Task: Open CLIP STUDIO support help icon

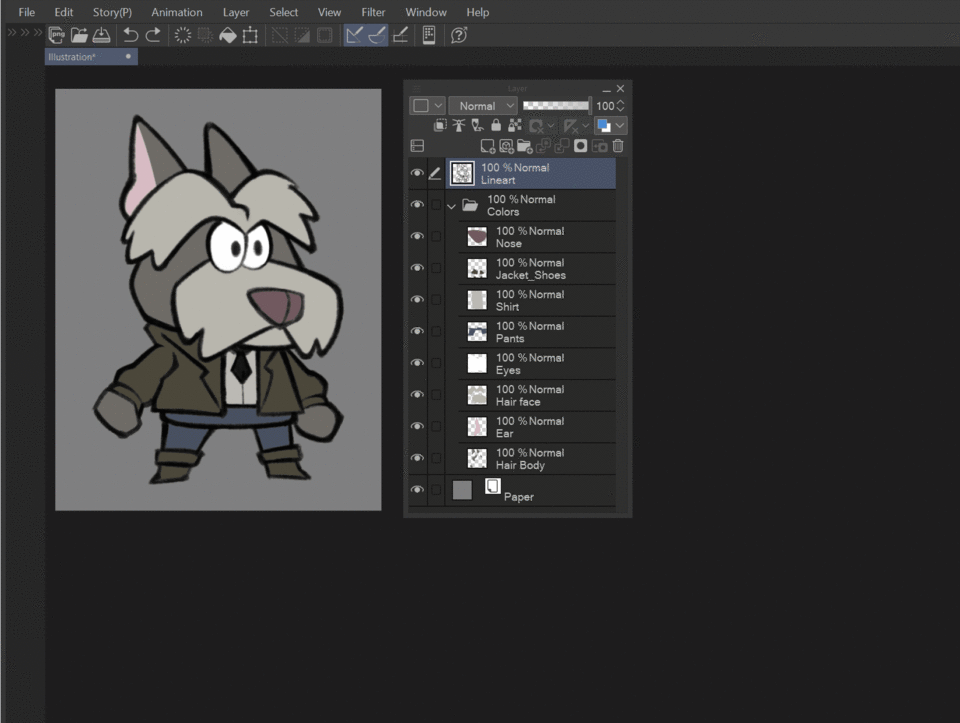Action: click(x=459, y=35)
